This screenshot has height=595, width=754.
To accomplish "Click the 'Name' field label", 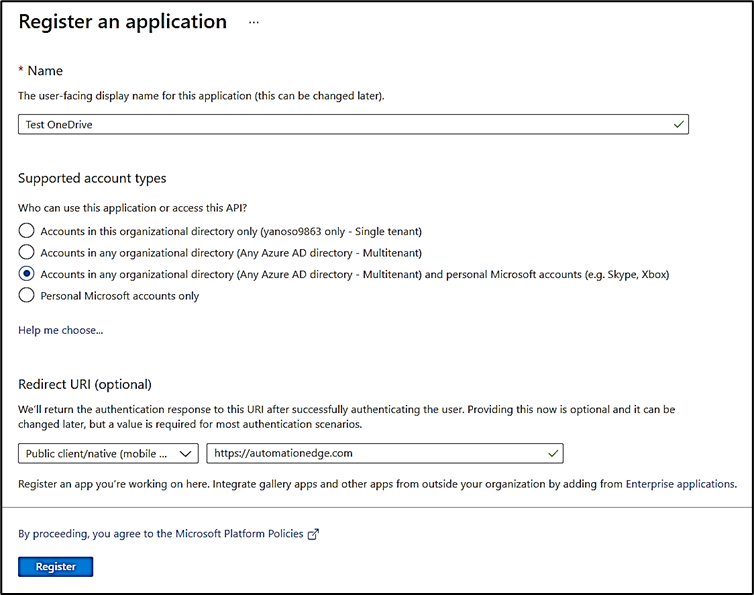I will click(x=45, y=71).
